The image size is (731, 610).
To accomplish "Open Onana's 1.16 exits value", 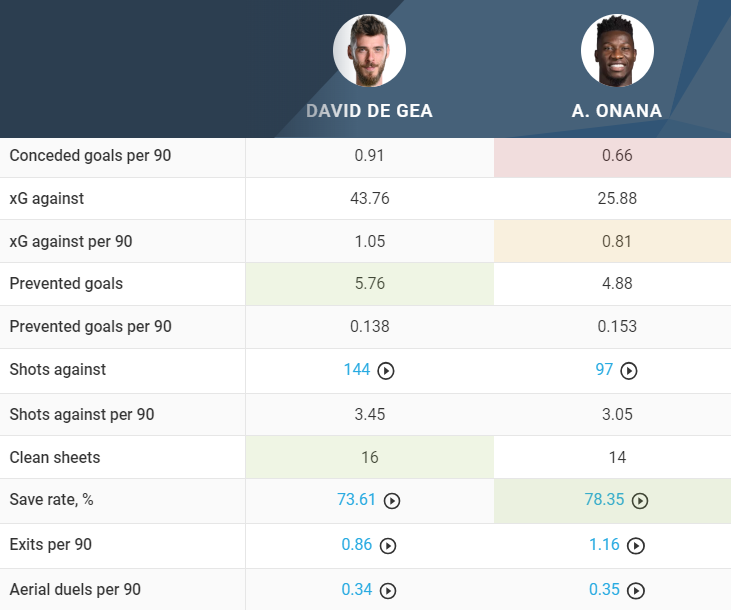I will click(605, 545).
